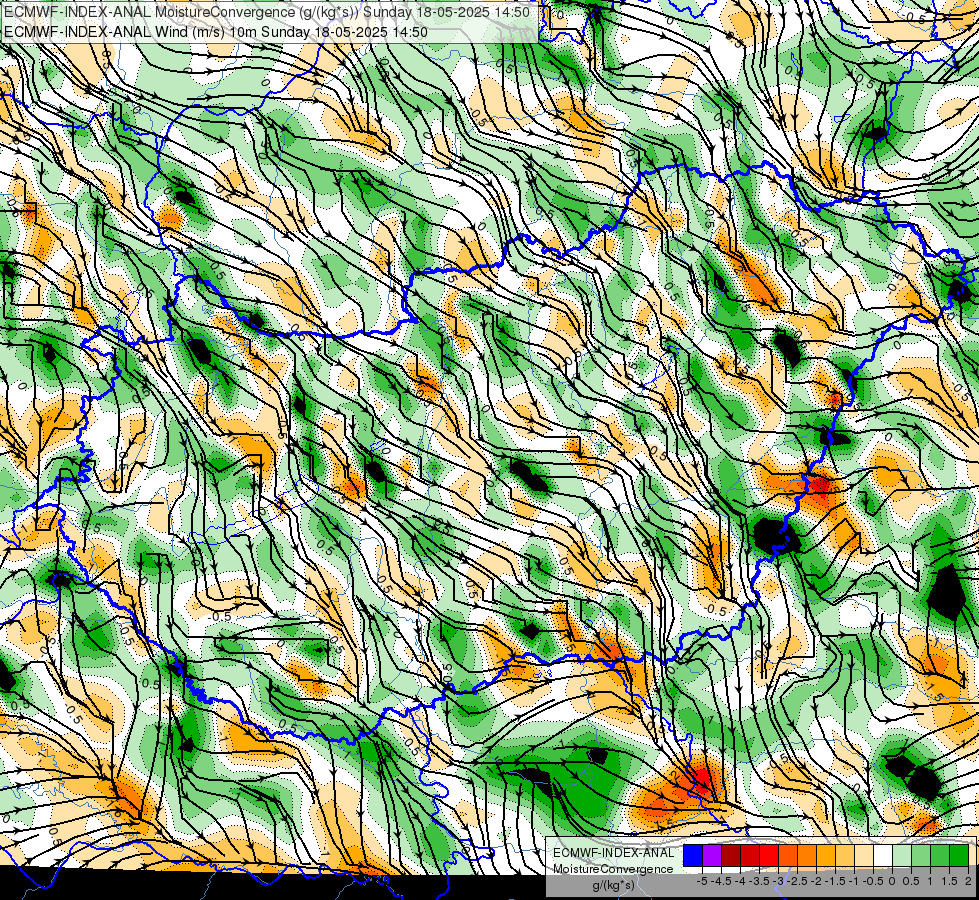Click the Wind (m/s) 10m title line
The width and height of the screenshot is (979, 900).
(x=216, y=31)
